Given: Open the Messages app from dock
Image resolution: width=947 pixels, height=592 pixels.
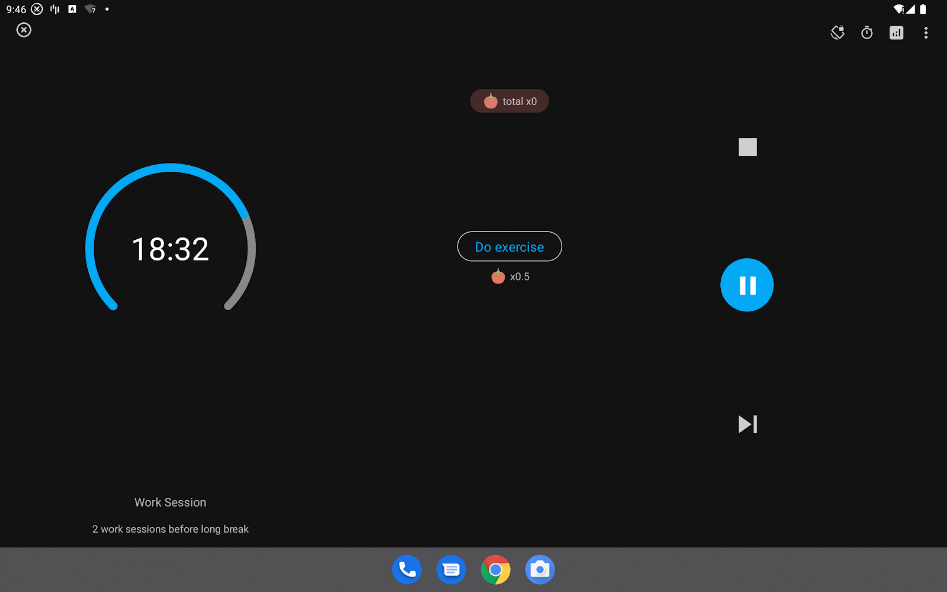Looking at the screenshot, I should pyautogui.click(x=451, y=570).
